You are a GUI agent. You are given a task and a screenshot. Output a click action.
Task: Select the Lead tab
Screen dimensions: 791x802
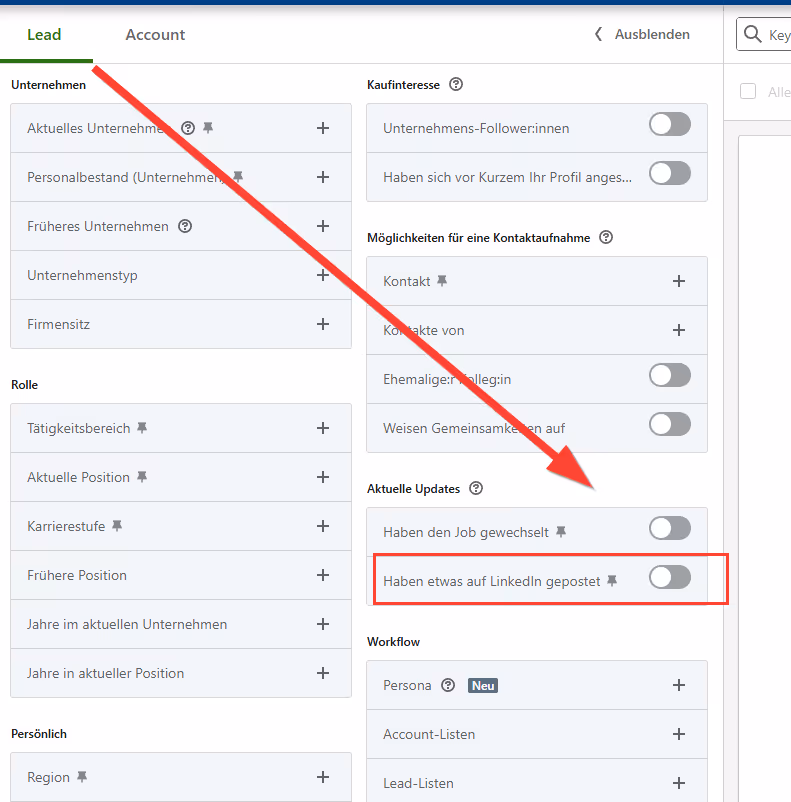tap(44, 34)
